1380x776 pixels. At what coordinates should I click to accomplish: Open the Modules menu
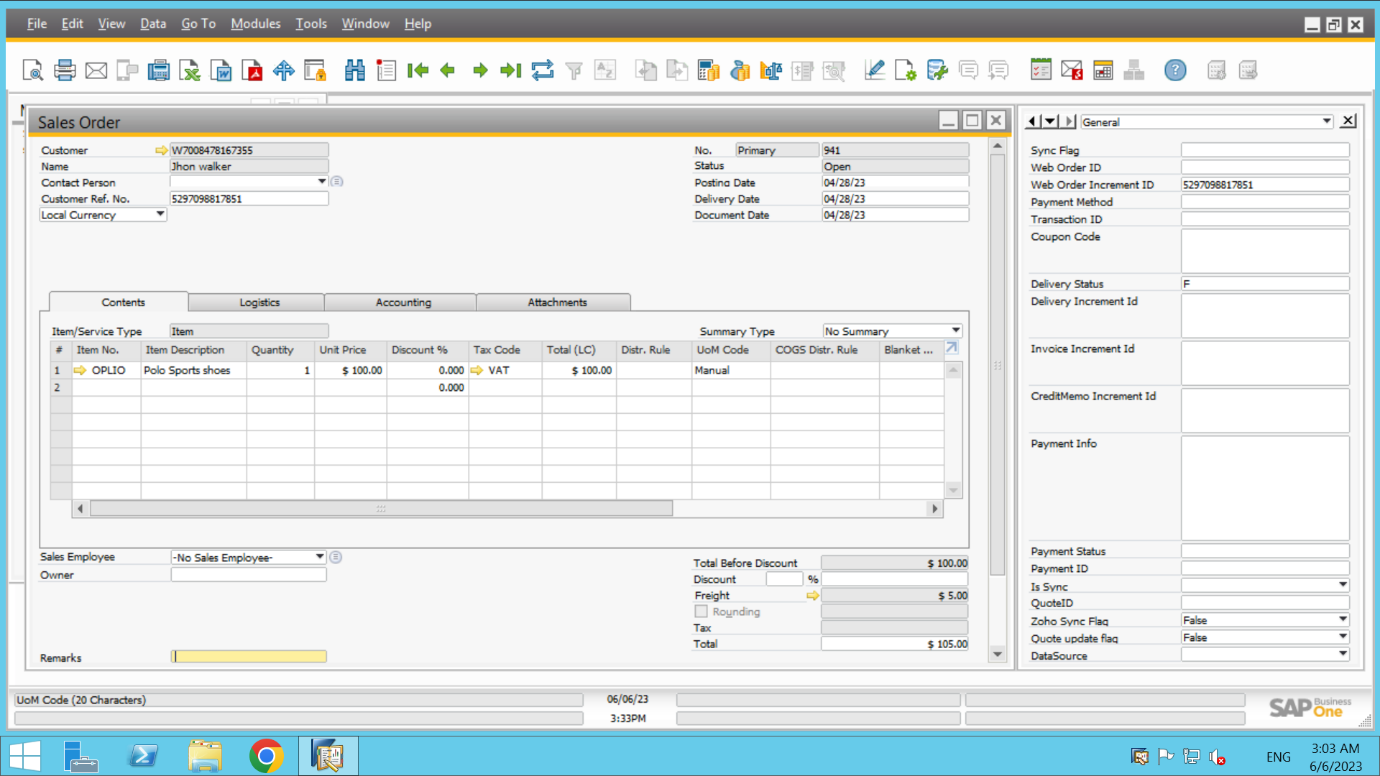pos(255,23)
